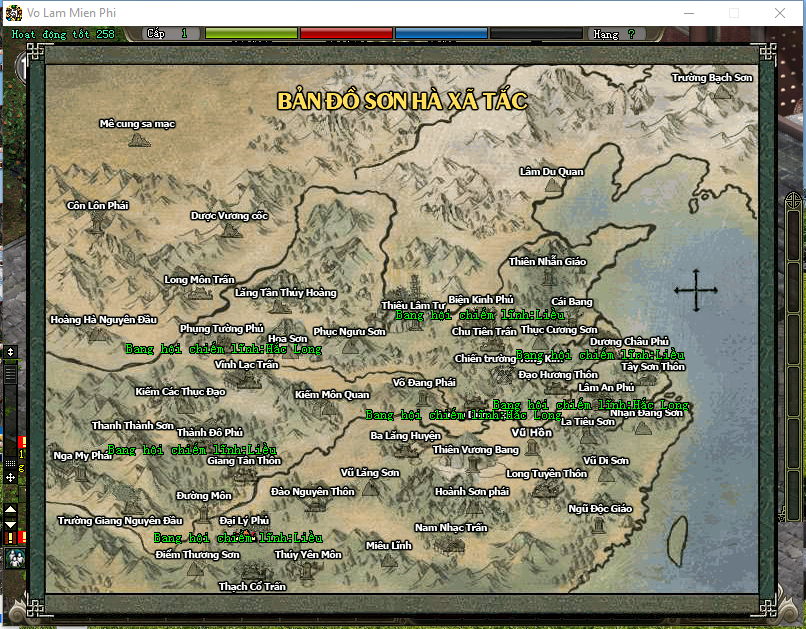The width and height of the screenshot is (806, 629).
Task: Toggle the vertical resize arrow on chat panel
Action: (11, 352)
